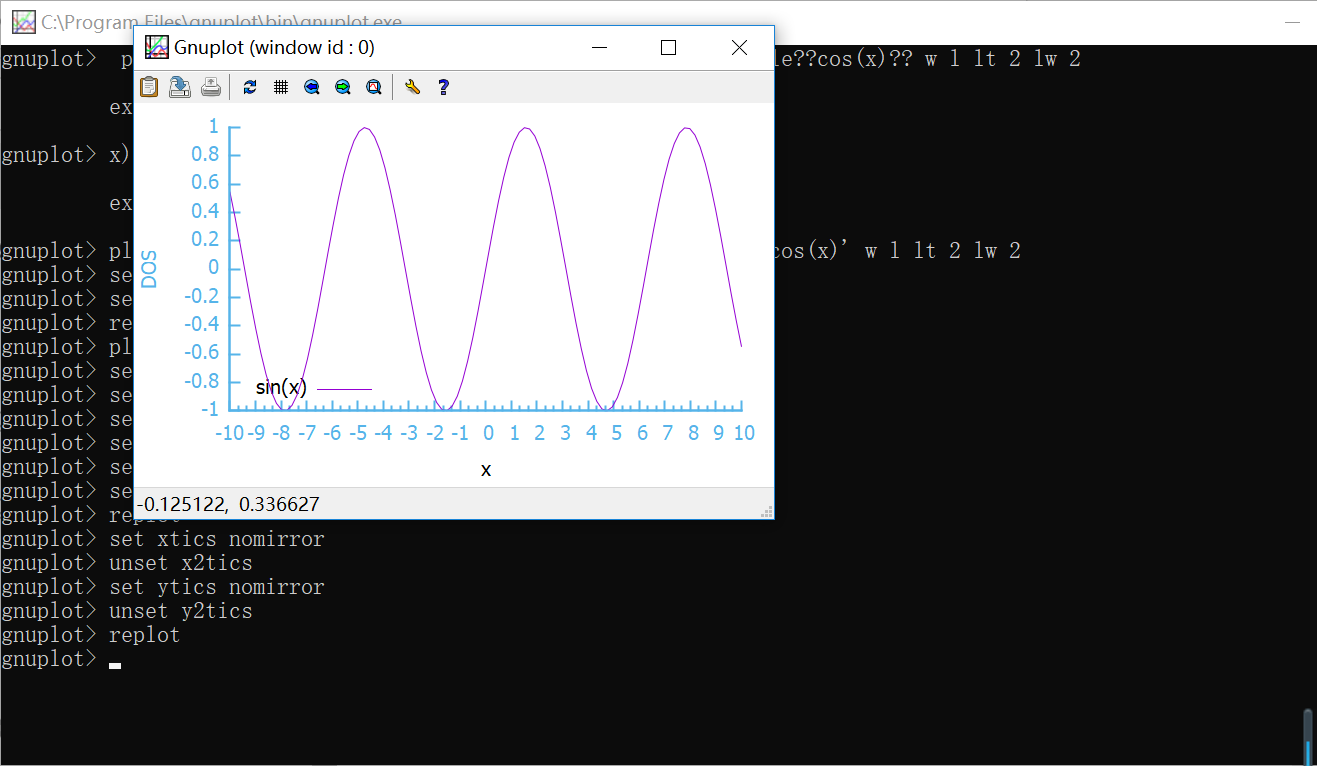This screenshot has width=1317, height=766.
Task: Open help with the question mark icon
Action: 444,87
